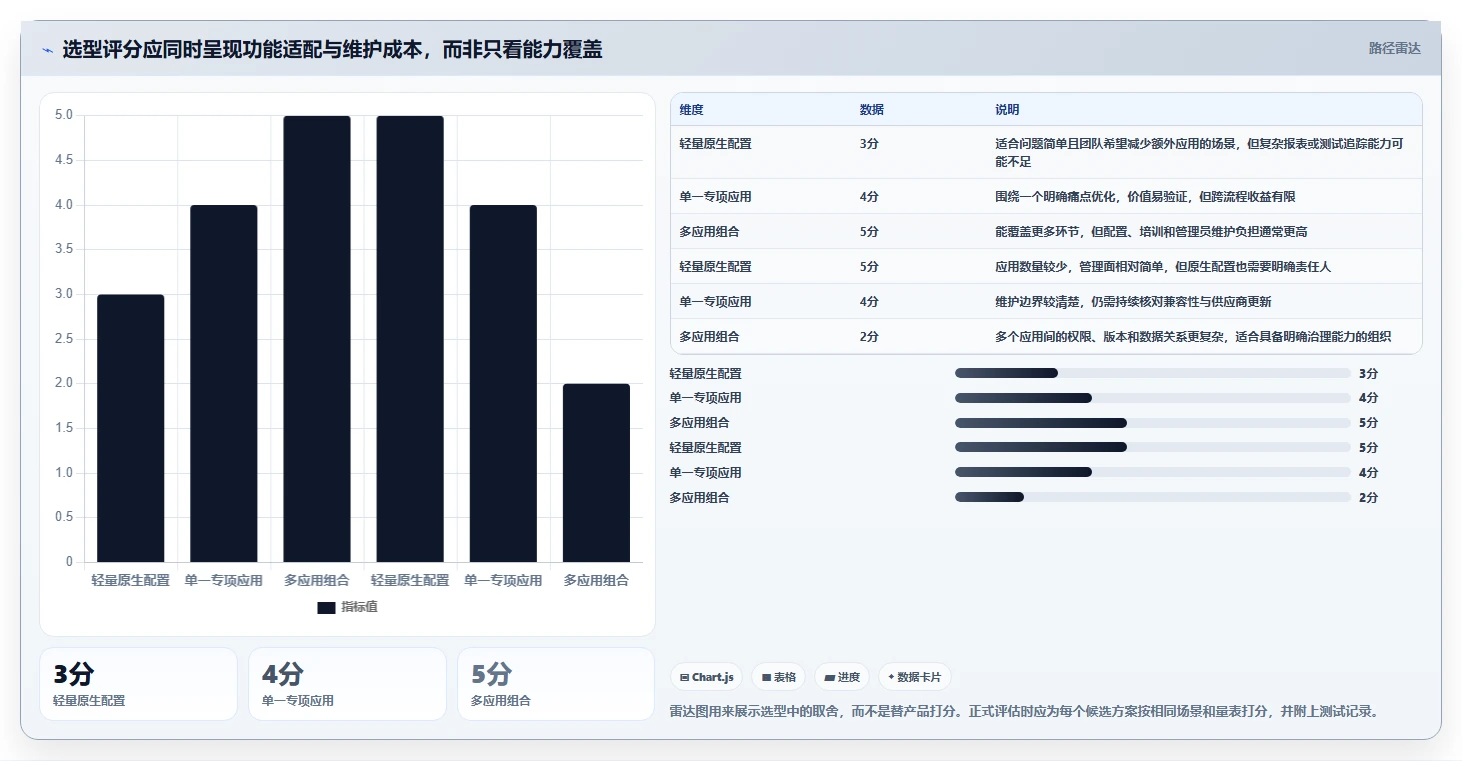
Task: Click the 多应用组合 progress bar at 5分
Action: tap(1152, 422)
